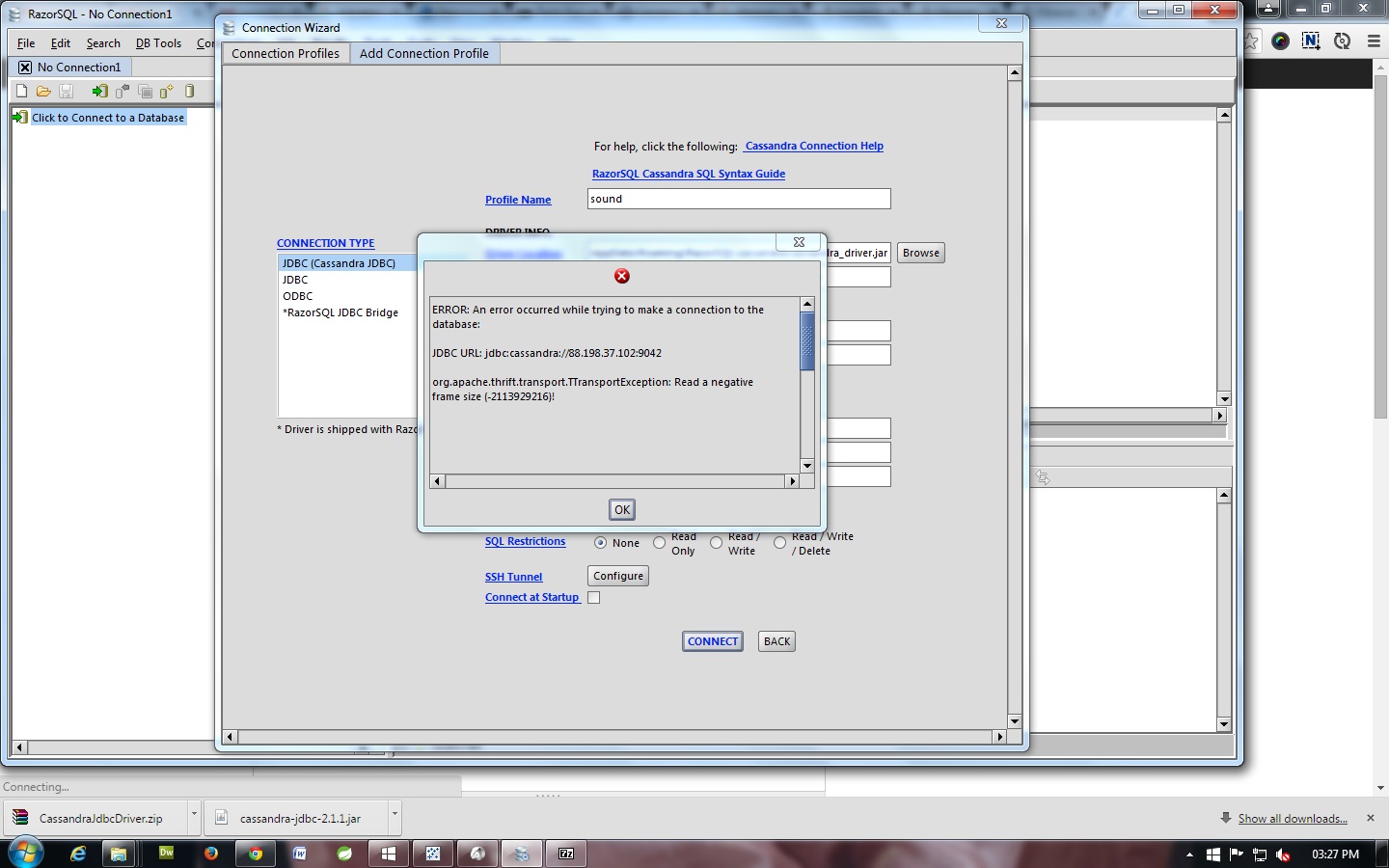Open the Cassandra Connection Help link
The width and height of the screenshot is (1389, 868).
coord(814,147)
